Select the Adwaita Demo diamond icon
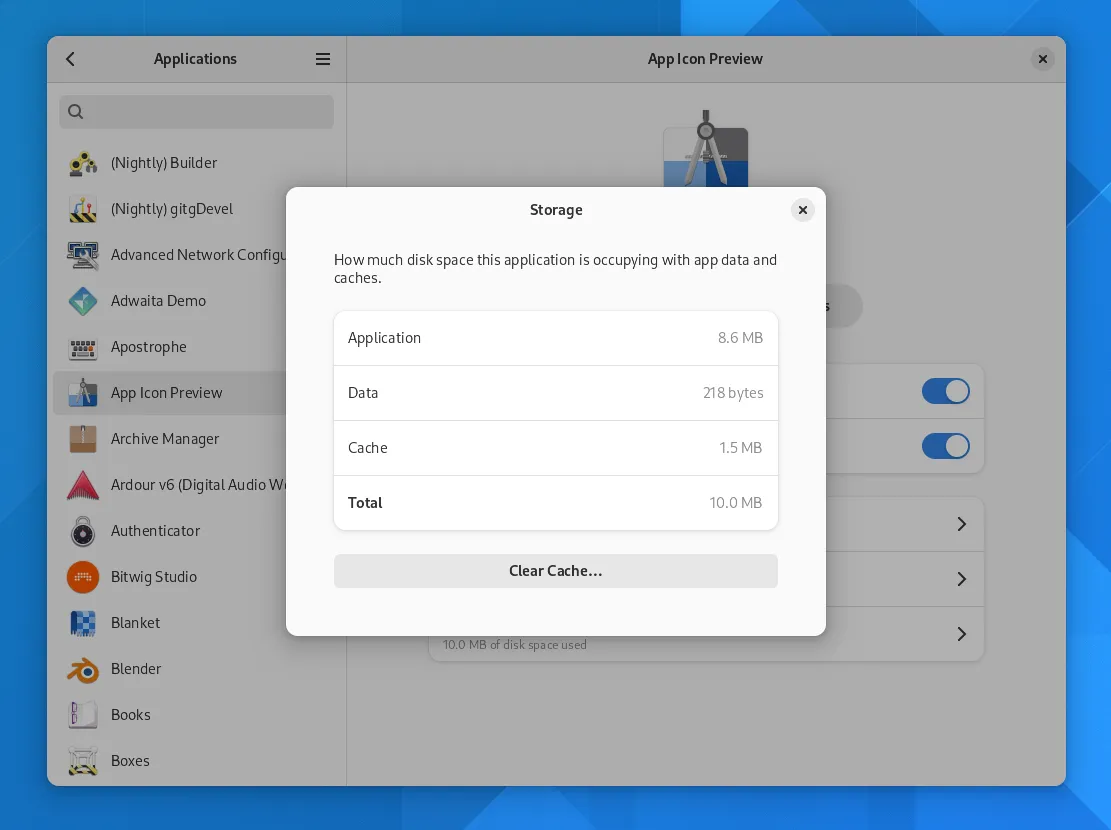The height and width of the screenshot is (830, 1111). pos(83,301)
